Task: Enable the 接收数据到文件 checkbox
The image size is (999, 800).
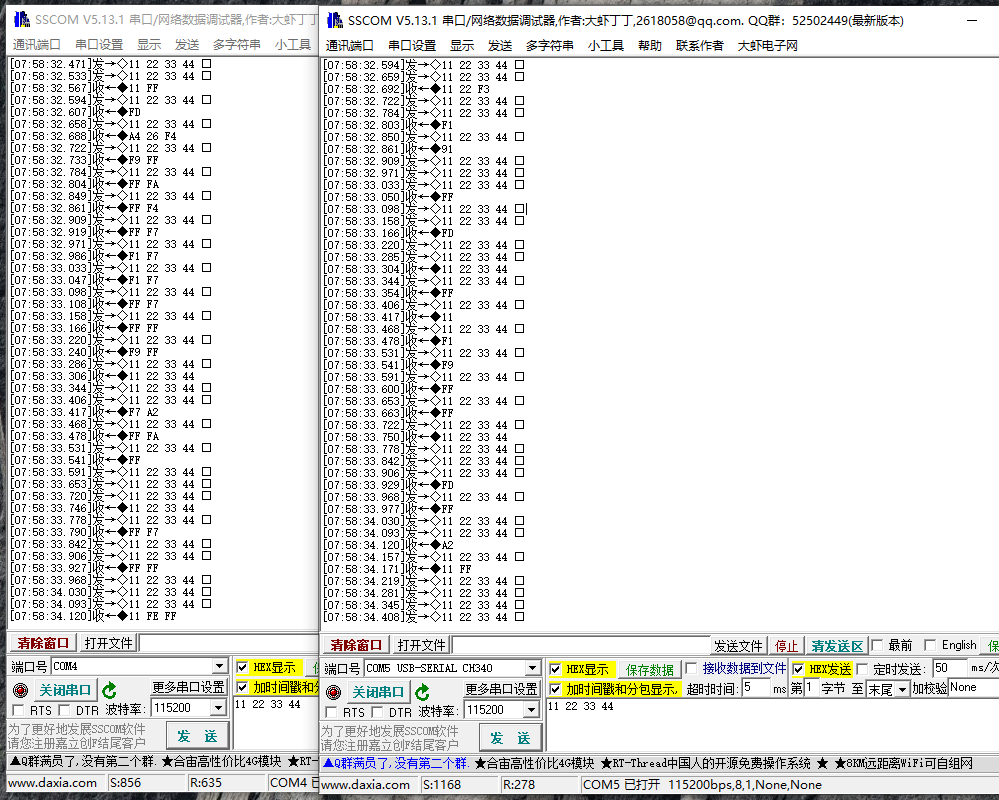Action: coord(692,669)
